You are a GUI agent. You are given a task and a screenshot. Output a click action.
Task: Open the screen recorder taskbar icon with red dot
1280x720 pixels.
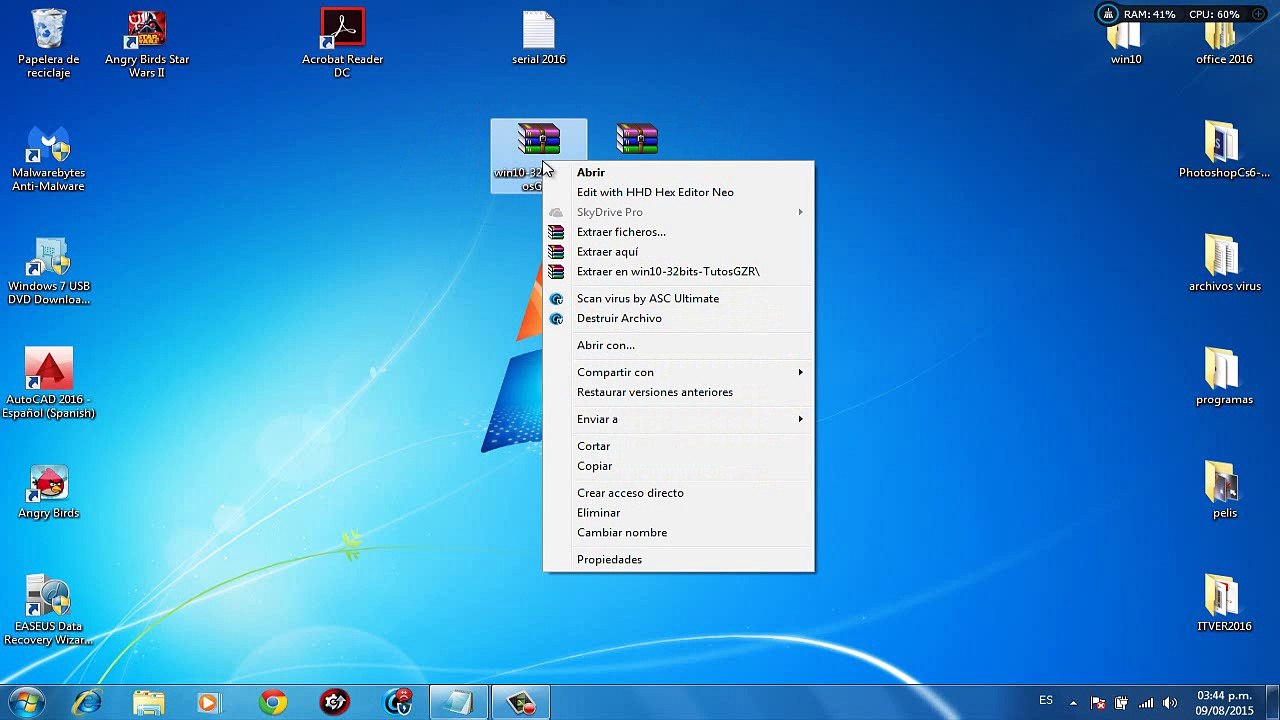pyautogui.click(x=521, y=703)
